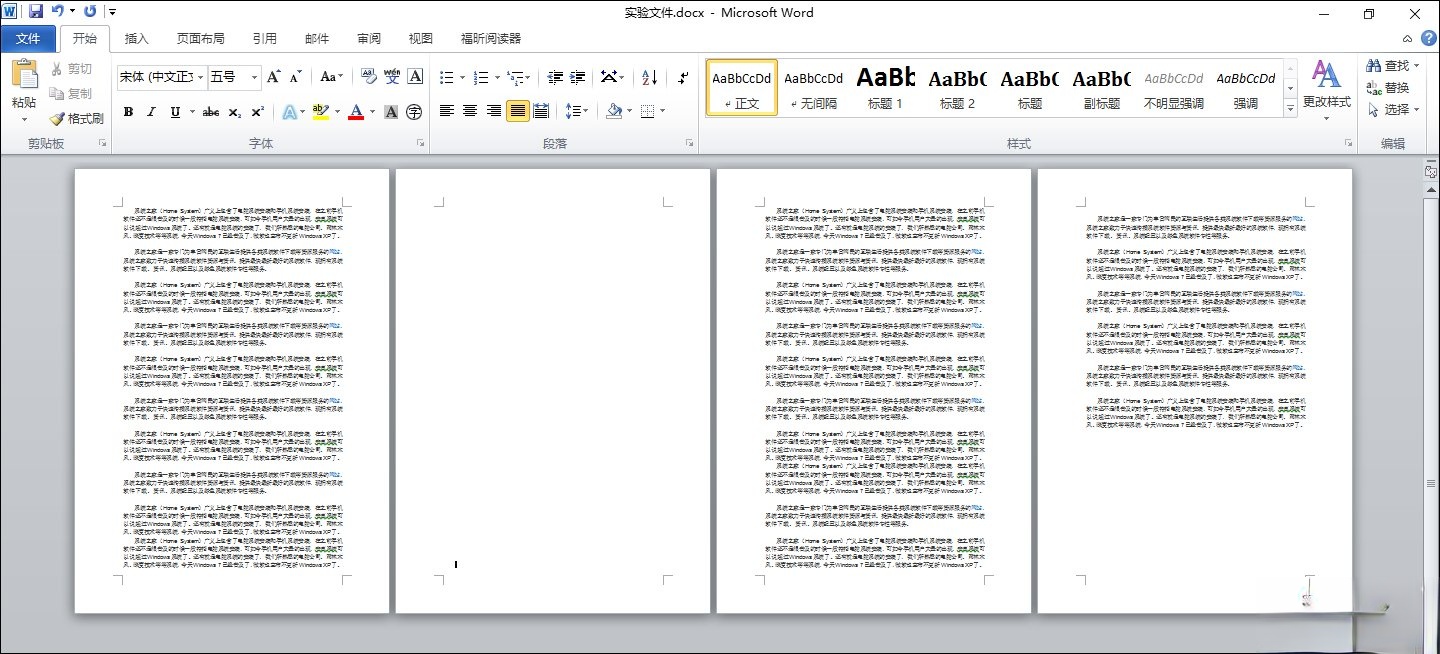Viewport: 1440px width, 654px height.
Task: Open the font size dropdown 五号
Action: tap(254, 77)
